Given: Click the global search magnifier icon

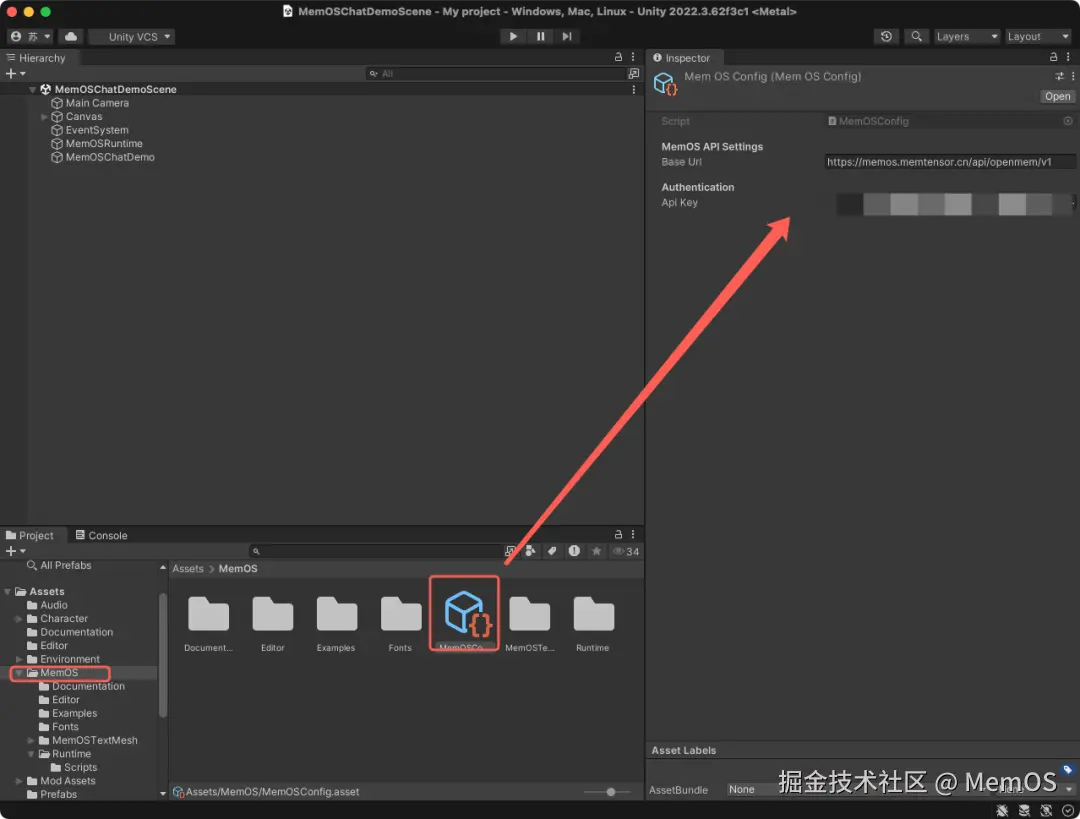Looking at the screenshot, I should point(916,37).
